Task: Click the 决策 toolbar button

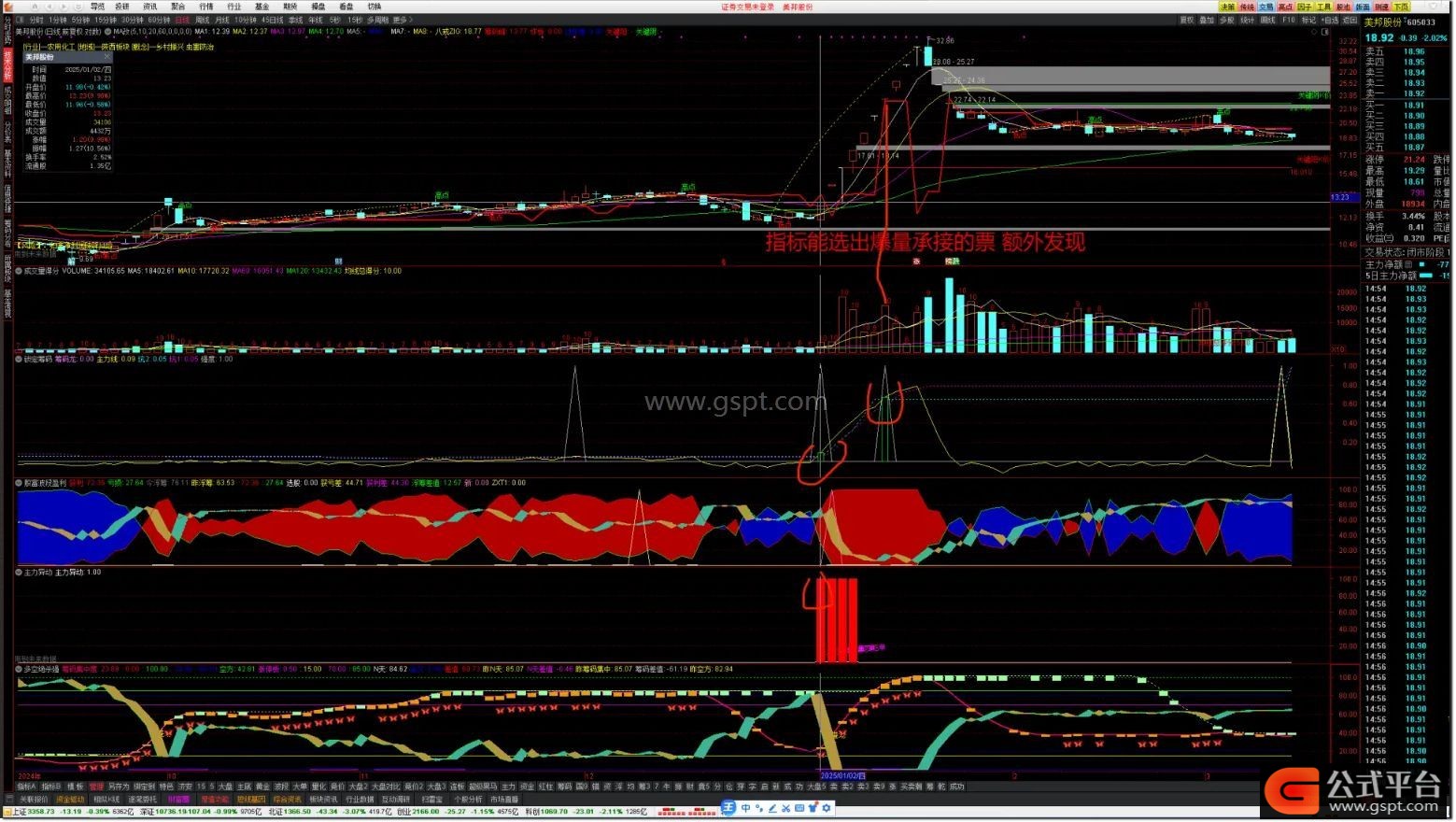Action: 1227,7
